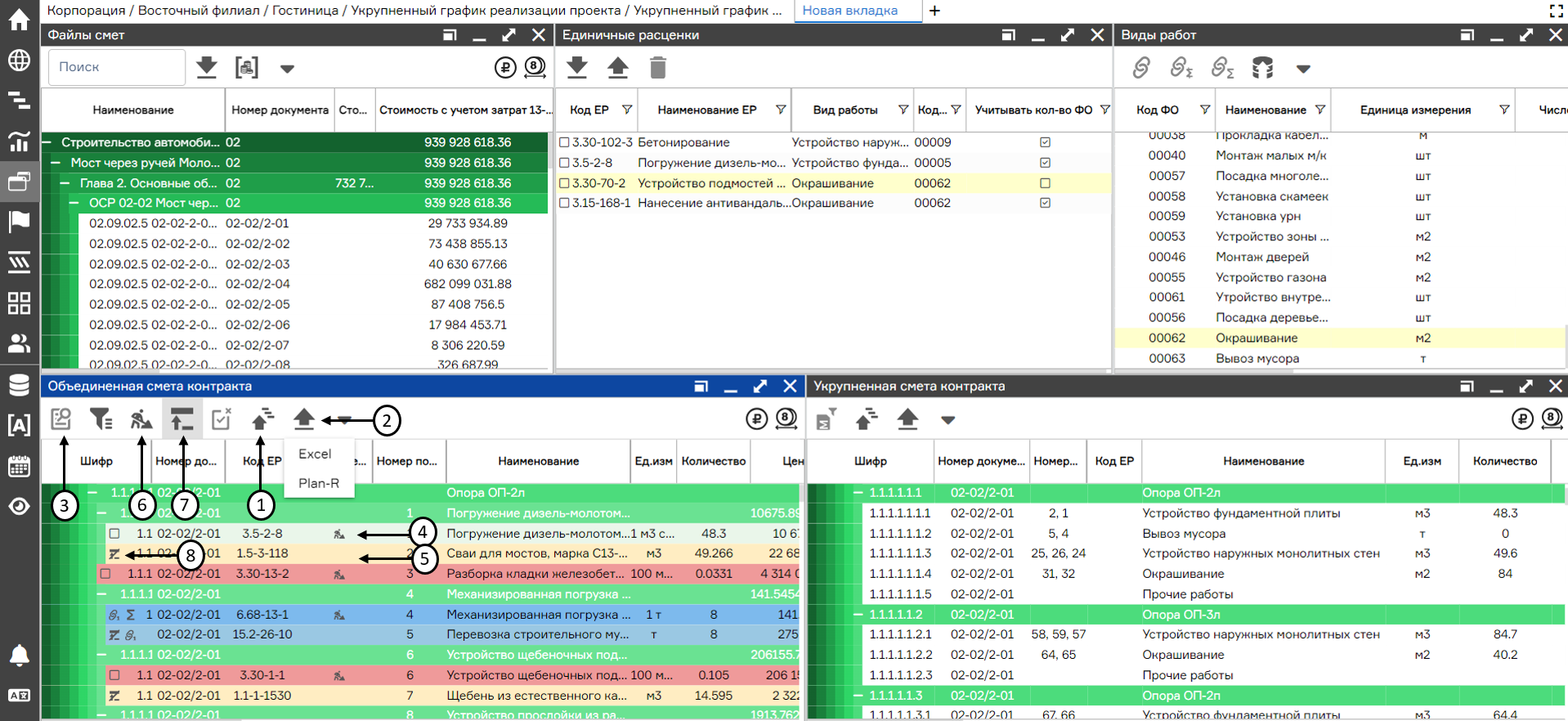Click document brackets icon in Файлы смет
Screen dimensions: 1568x721
[247, 67]
